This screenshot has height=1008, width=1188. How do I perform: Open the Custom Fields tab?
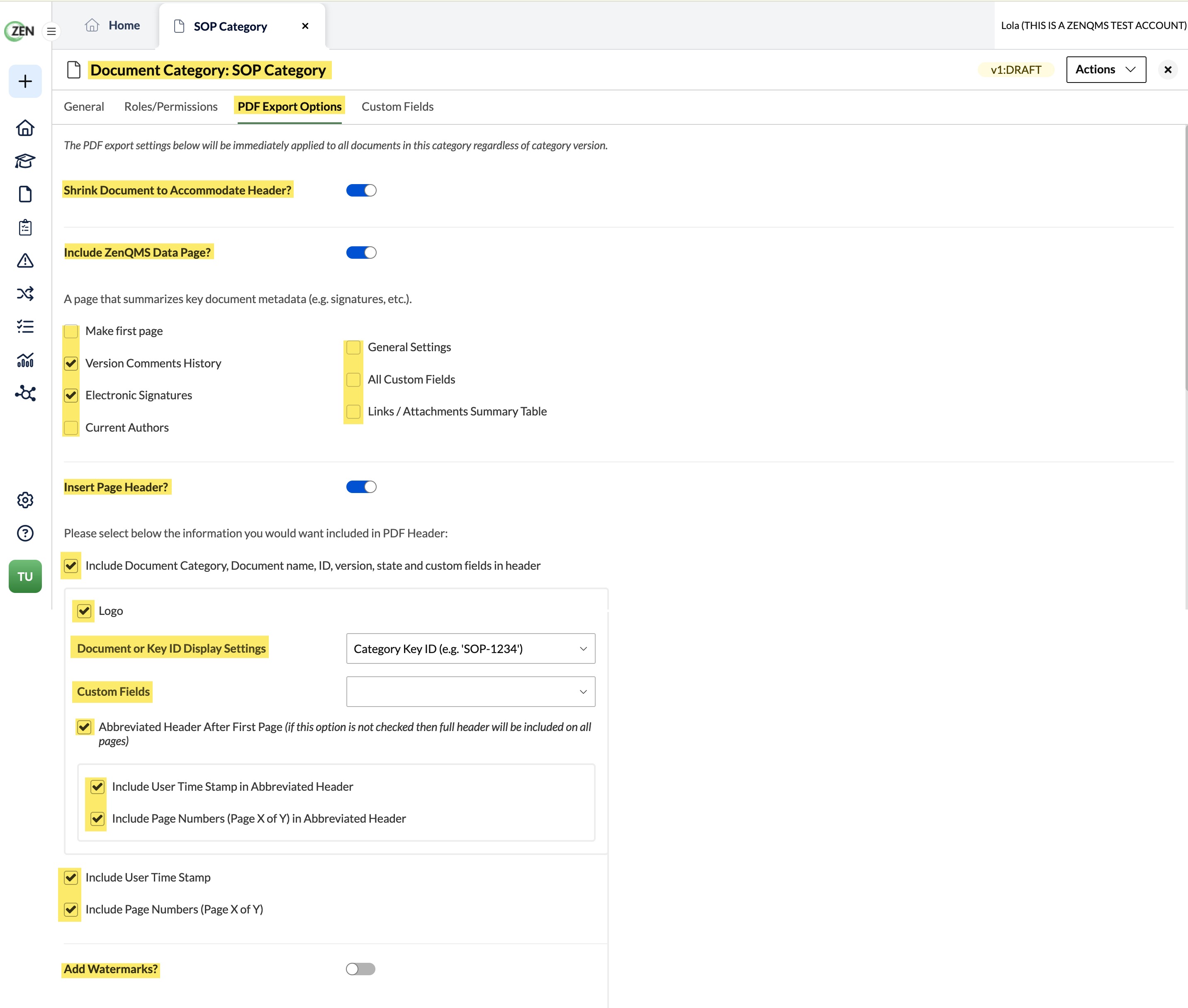398,107
